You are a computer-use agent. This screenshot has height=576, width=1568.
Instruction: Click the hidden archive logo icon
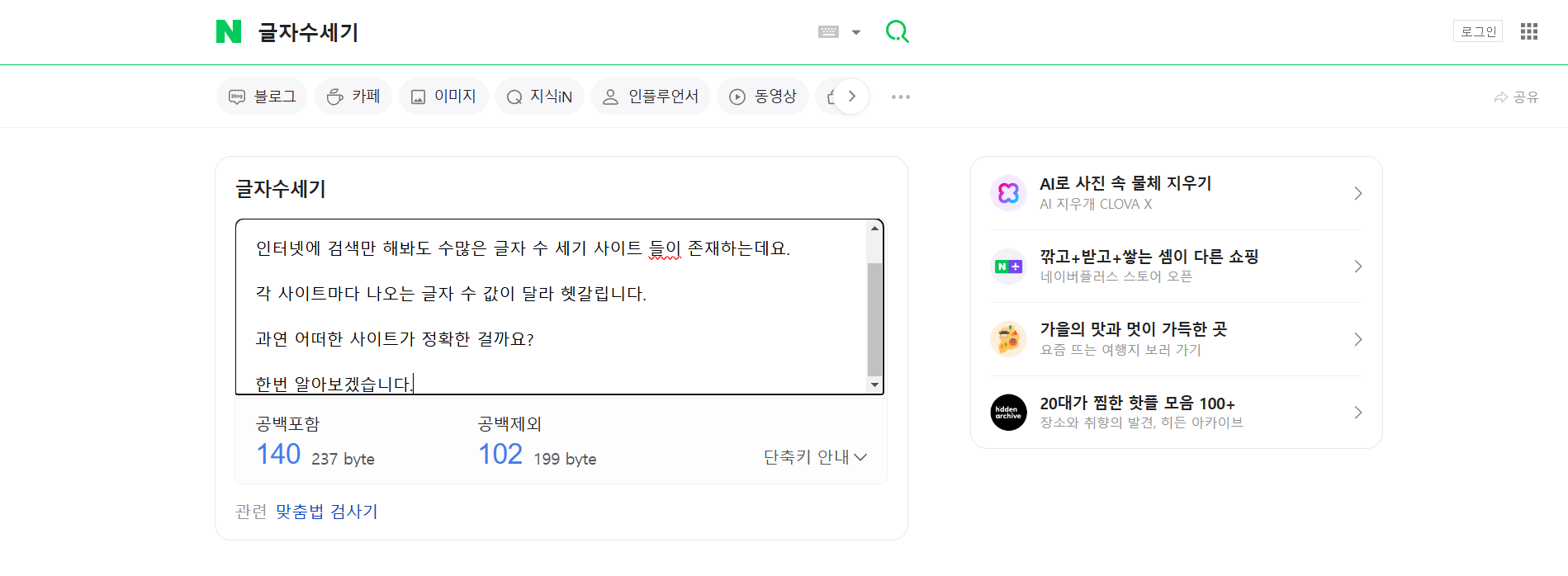tap(1008, 412)
